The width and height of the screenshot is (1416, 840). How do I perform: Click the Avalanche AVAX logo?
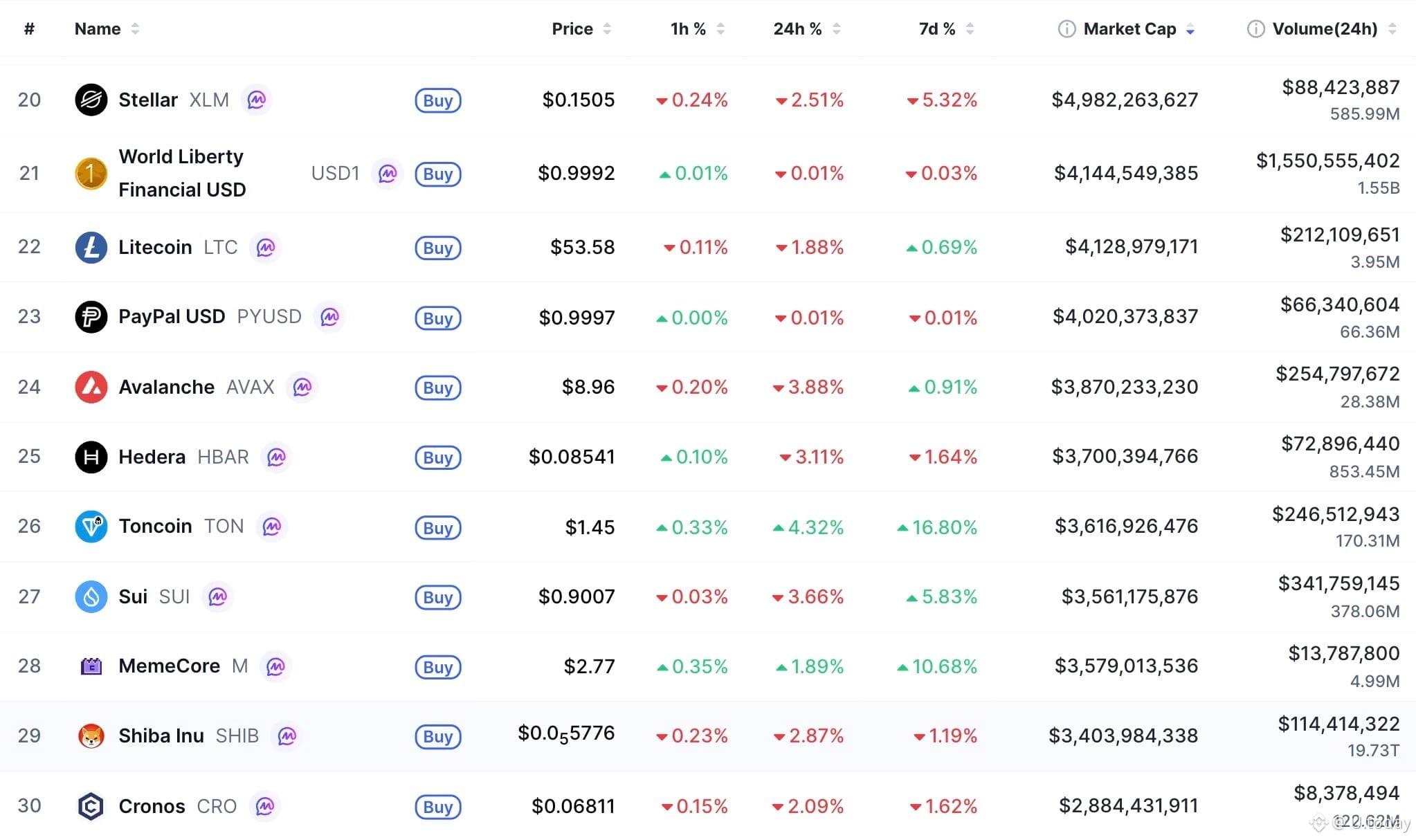(92, 387)
